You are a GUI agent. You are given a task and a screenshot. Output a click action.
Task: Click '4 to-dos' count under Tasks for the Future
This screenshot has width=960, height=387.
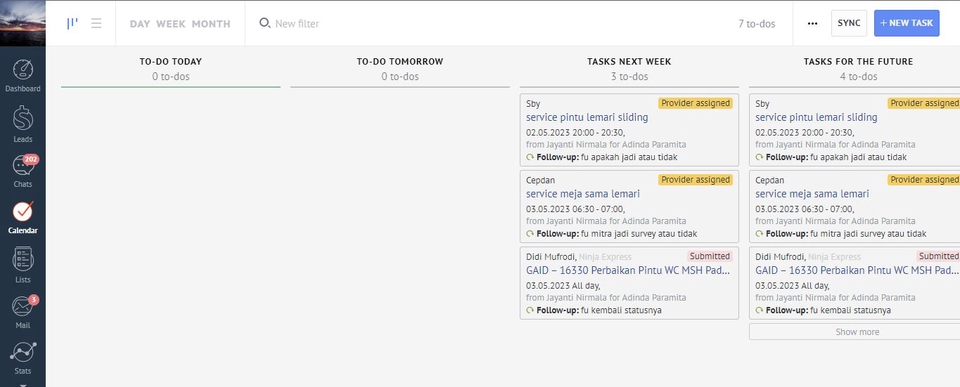[858, 77]
